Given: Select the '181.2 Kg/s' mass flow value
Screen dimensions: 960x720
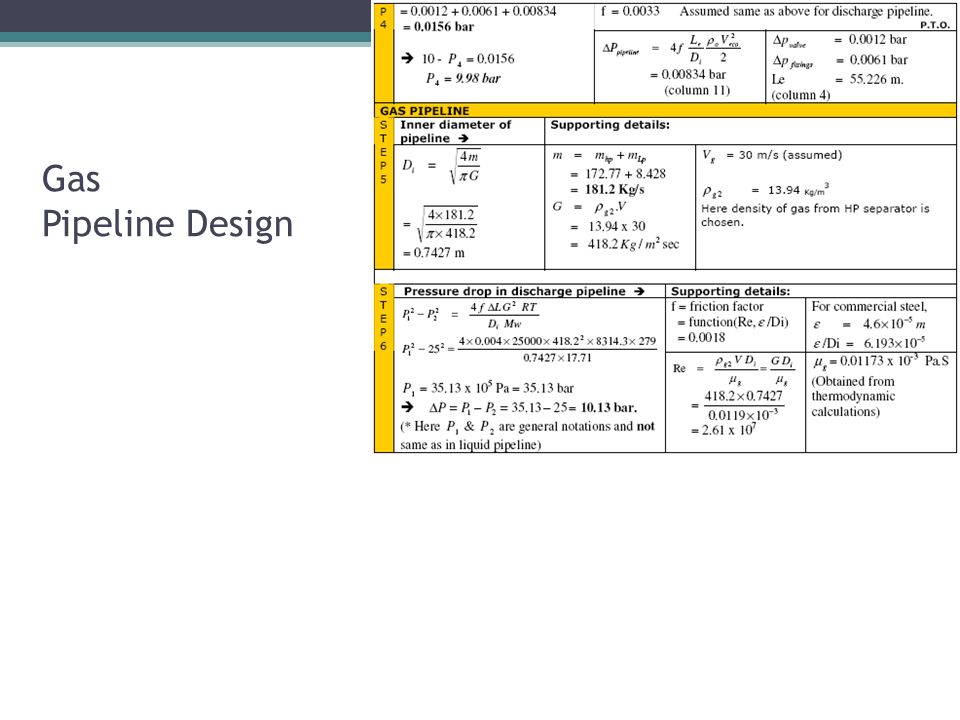Looking at the screenshot, I should pos(614,189).
